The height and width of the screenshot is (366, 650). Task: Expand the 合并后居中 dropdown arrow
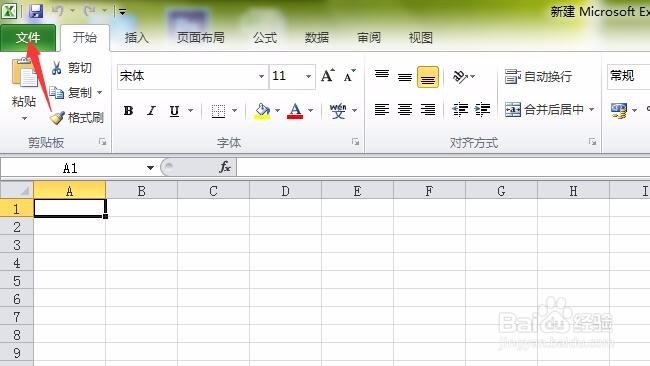(592, 109)
